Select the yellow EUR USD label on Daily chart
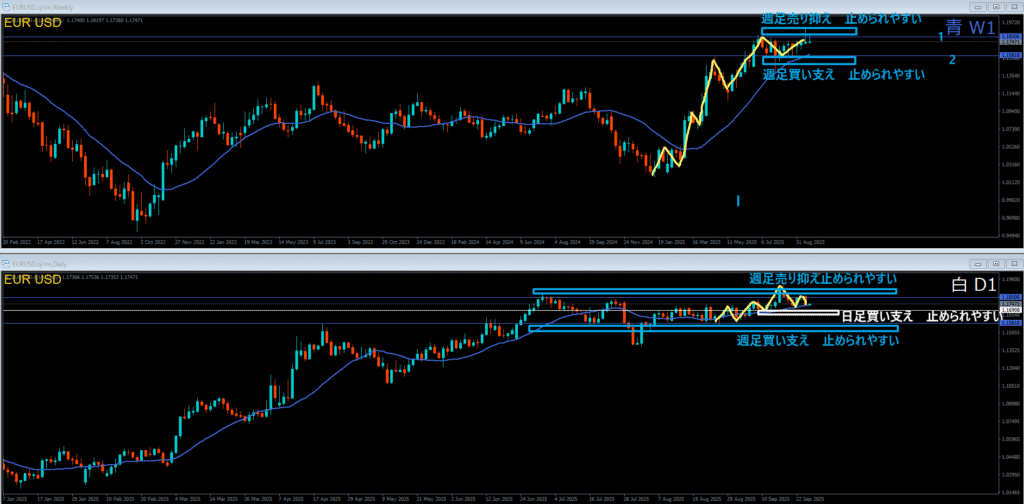Screen dimensions: 1024x504 33,280
